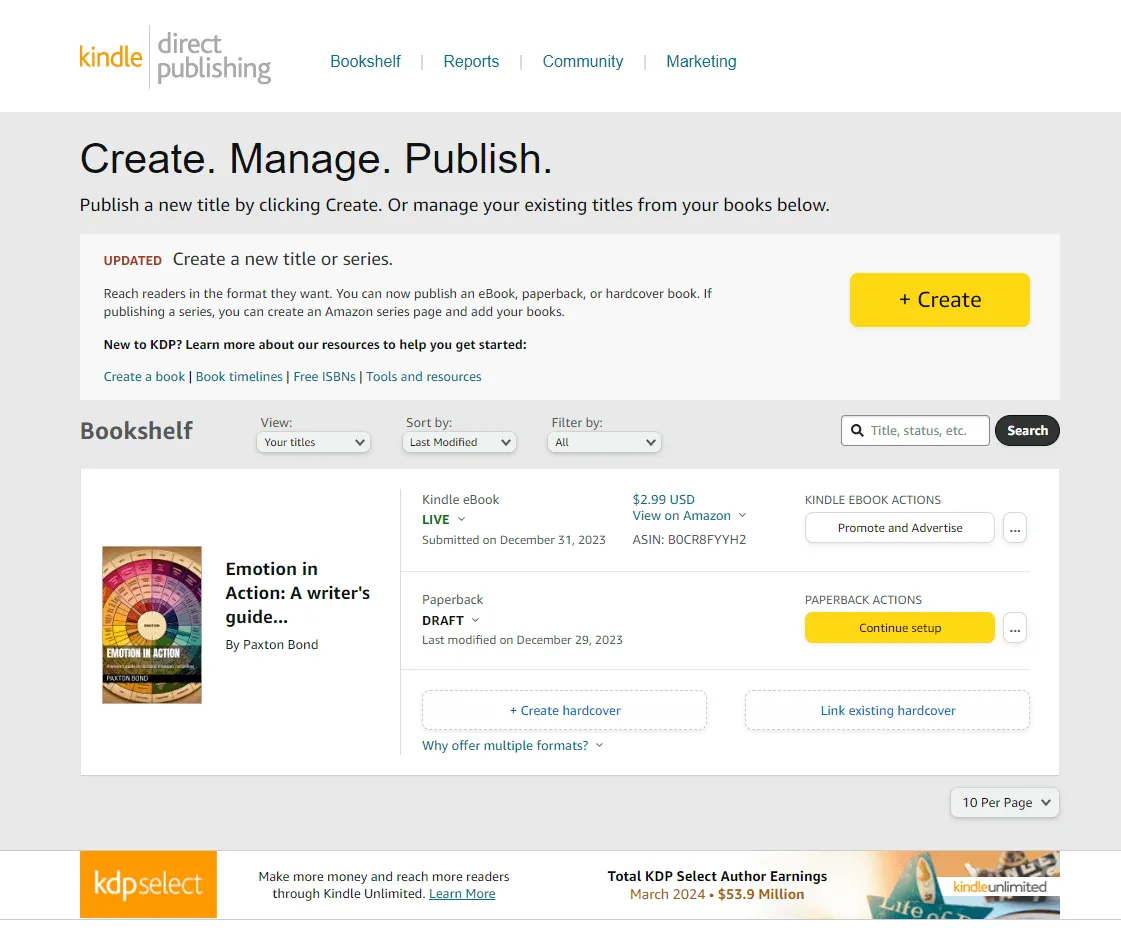Open the Tools and resources link
1121x939 pixels.
click(x=424, y=376)
